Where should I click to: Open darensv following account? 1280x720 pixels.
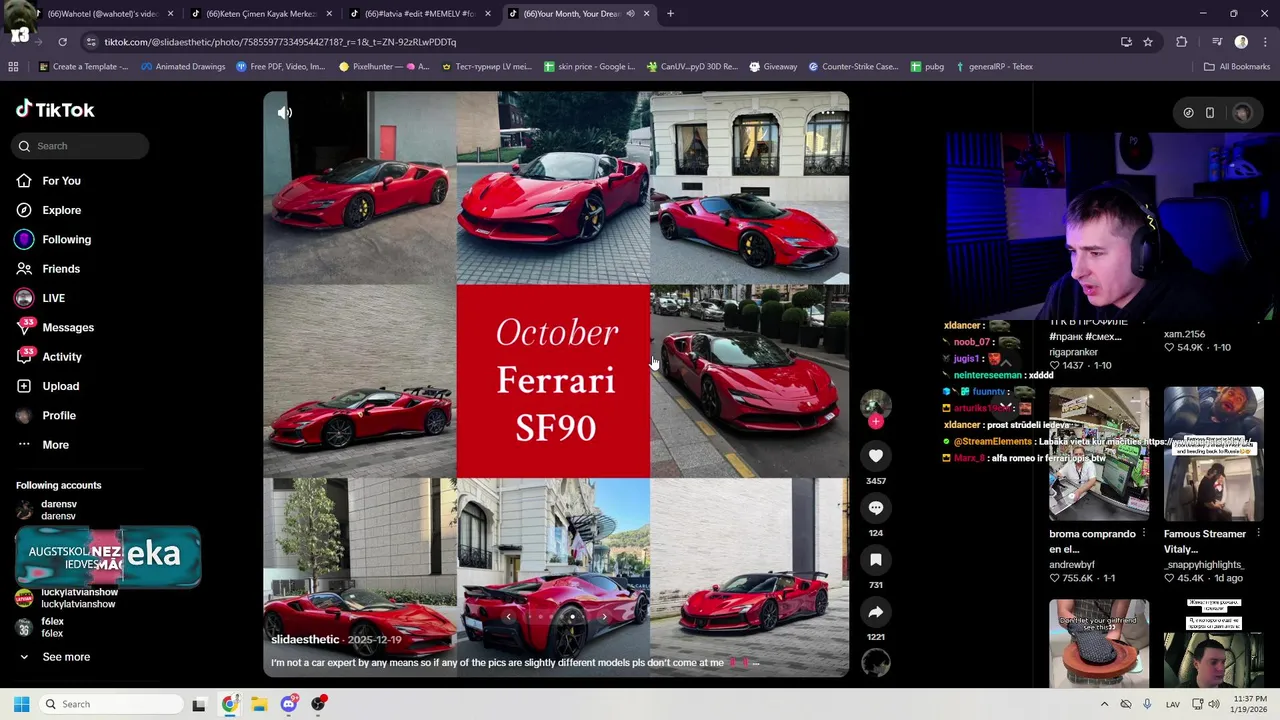click(60, 510)
